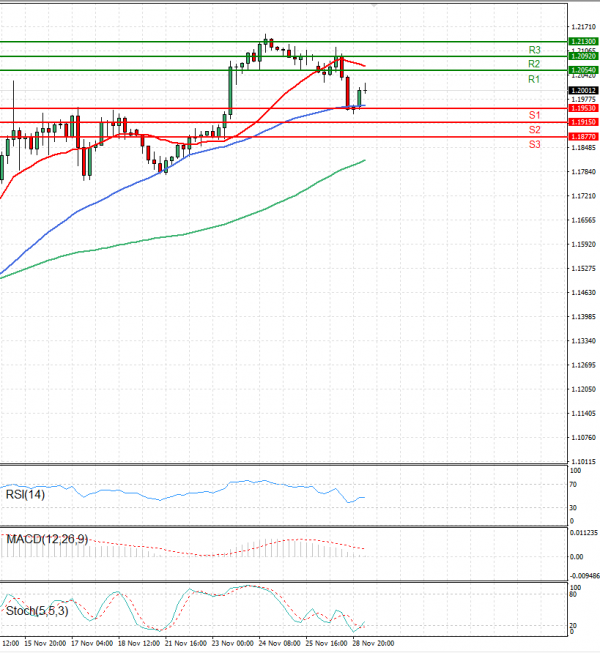Image resolution: width=600 pixels, height=653 pixels.
Task: Click the S1 support label
Action: tap(534, 115)
